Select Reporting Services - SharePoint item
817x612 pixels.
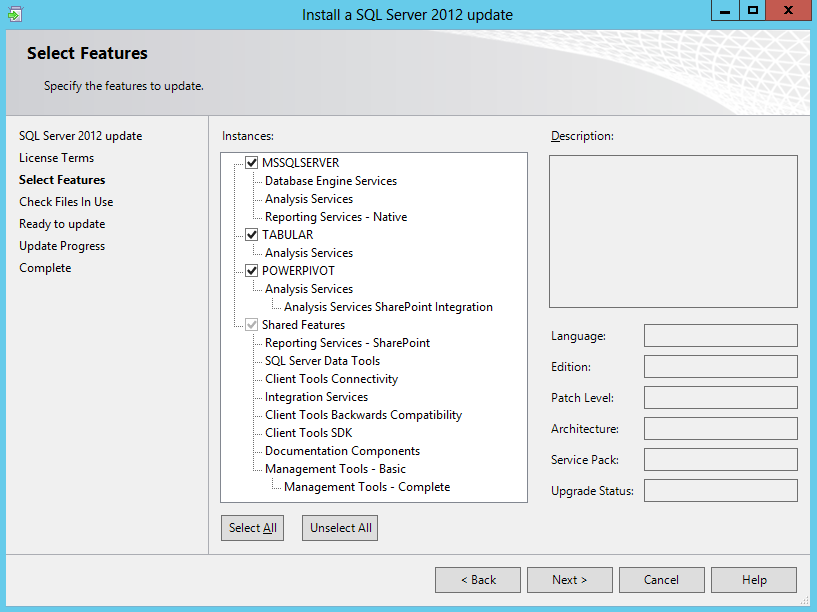coord(348,343)
